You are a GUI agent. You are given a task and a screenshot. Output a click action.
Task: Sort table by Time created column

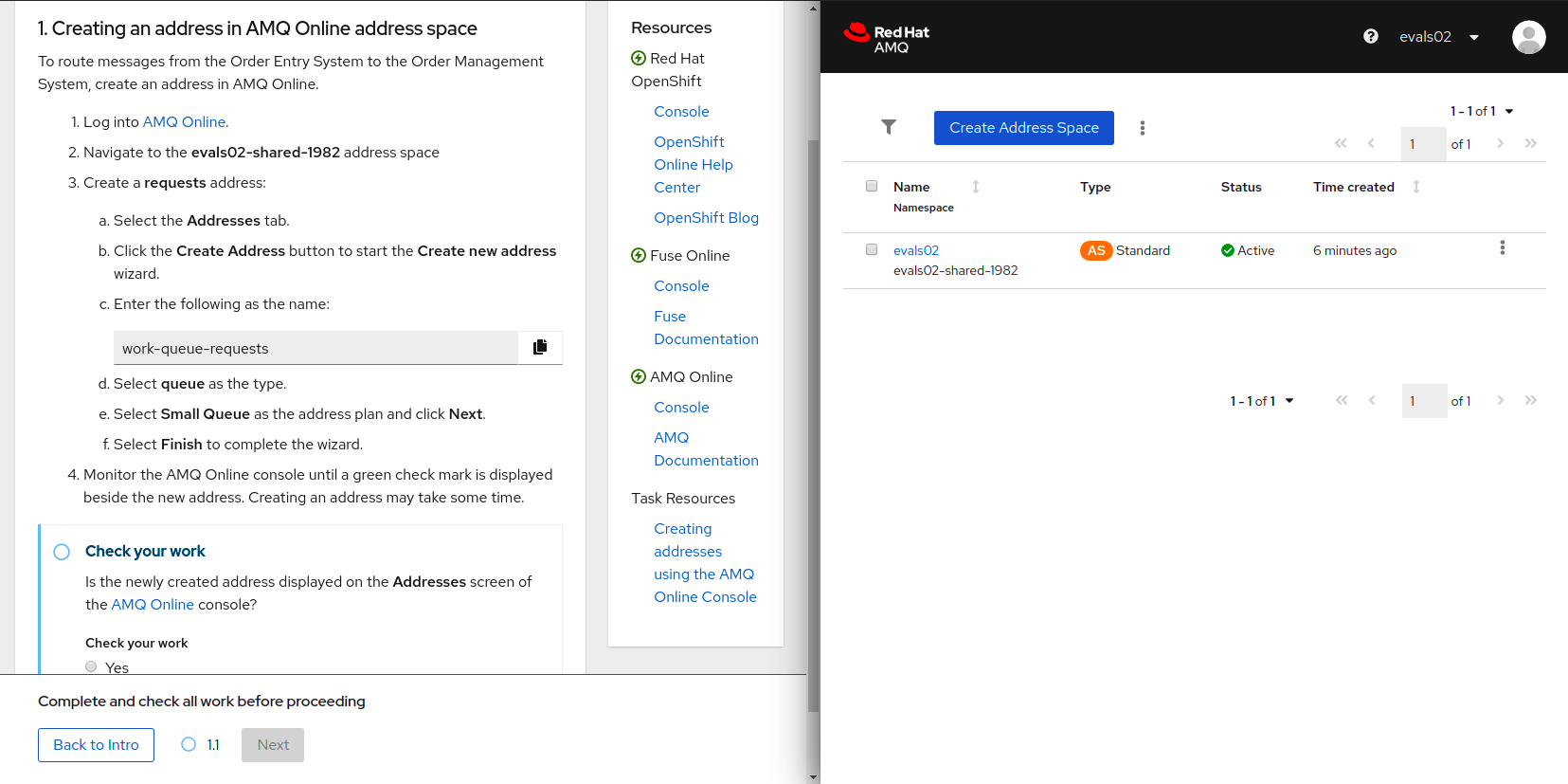[1416, 187]
